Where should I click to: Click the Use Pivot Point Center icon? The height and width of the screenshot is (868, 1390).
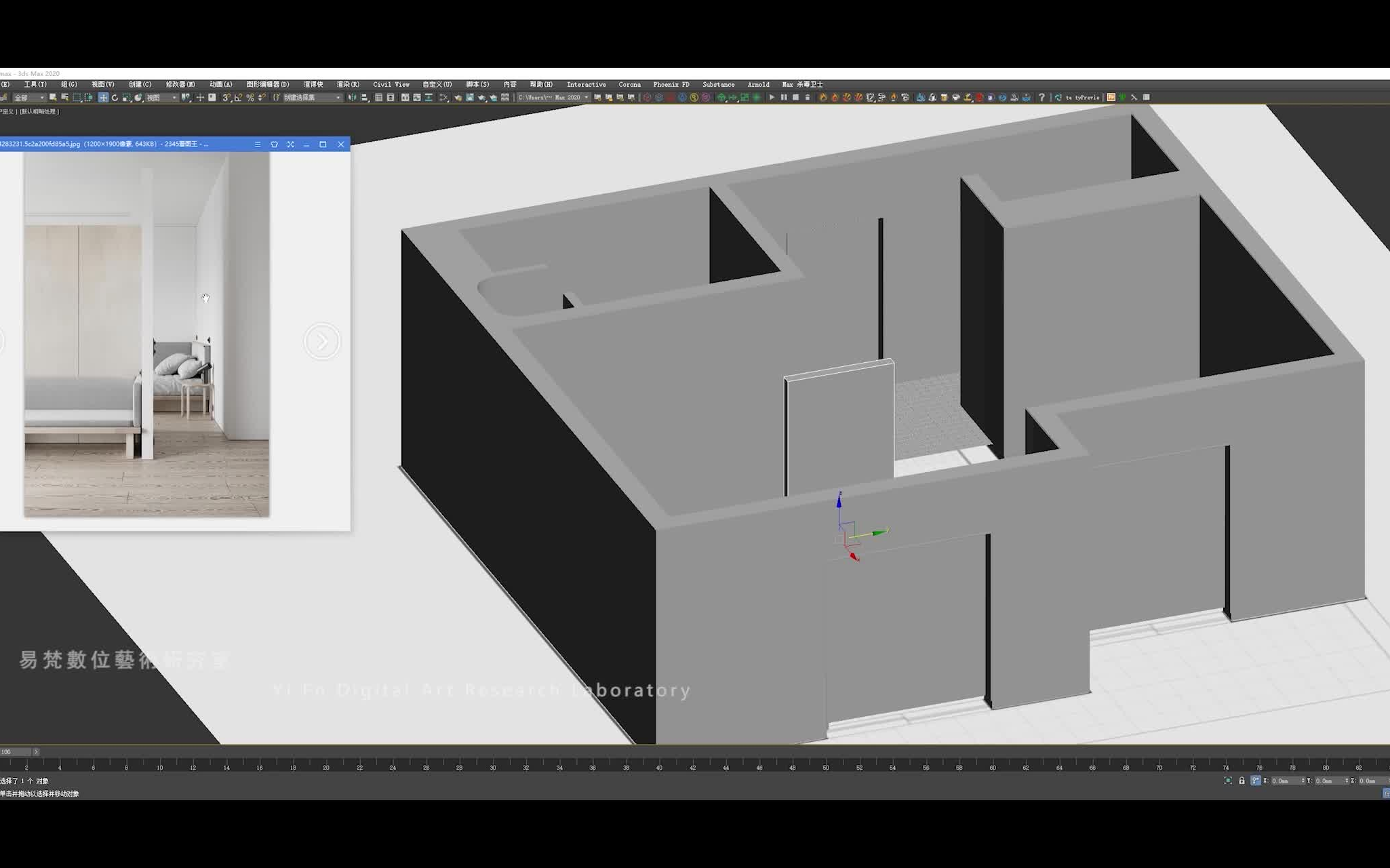186,98
